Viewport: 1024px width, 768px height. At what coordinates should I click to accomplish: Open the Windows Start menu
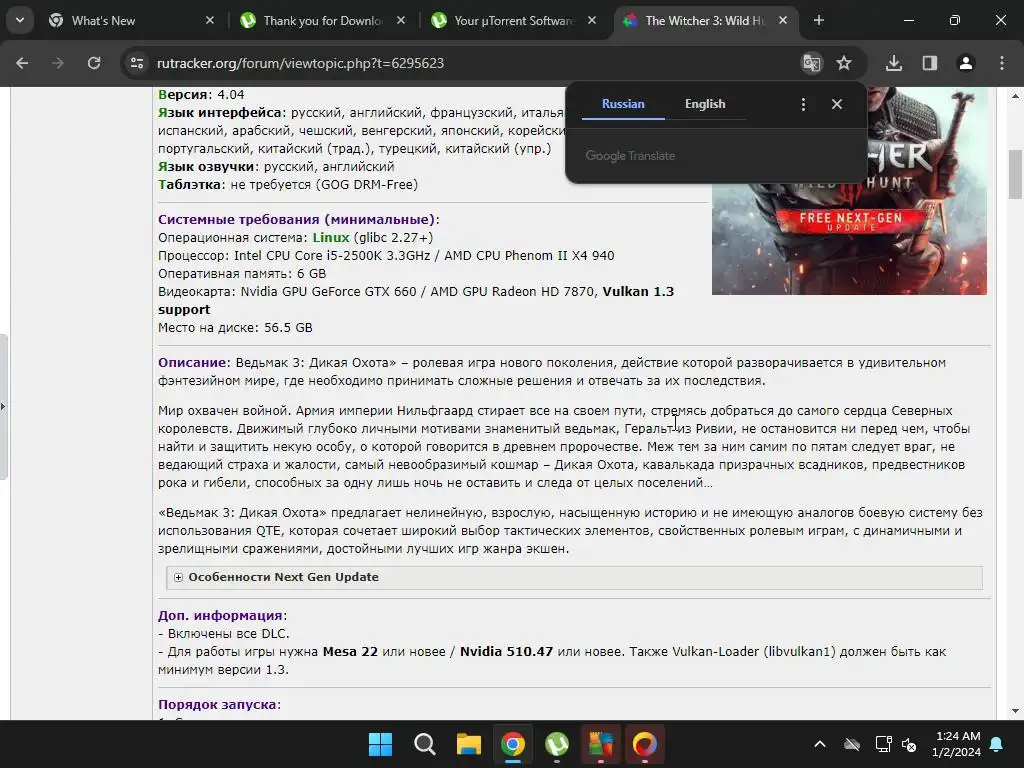(x=380, y=744)
